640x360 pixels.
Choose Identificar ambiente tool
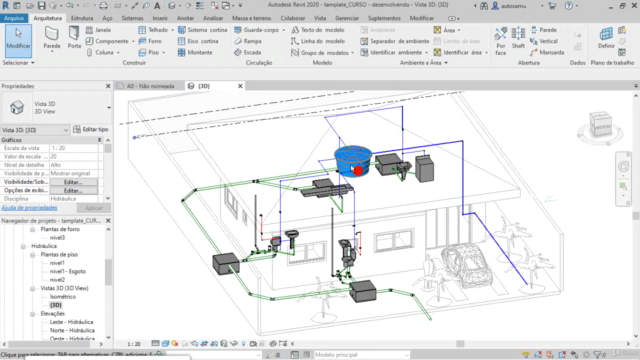tap(391, 53)
